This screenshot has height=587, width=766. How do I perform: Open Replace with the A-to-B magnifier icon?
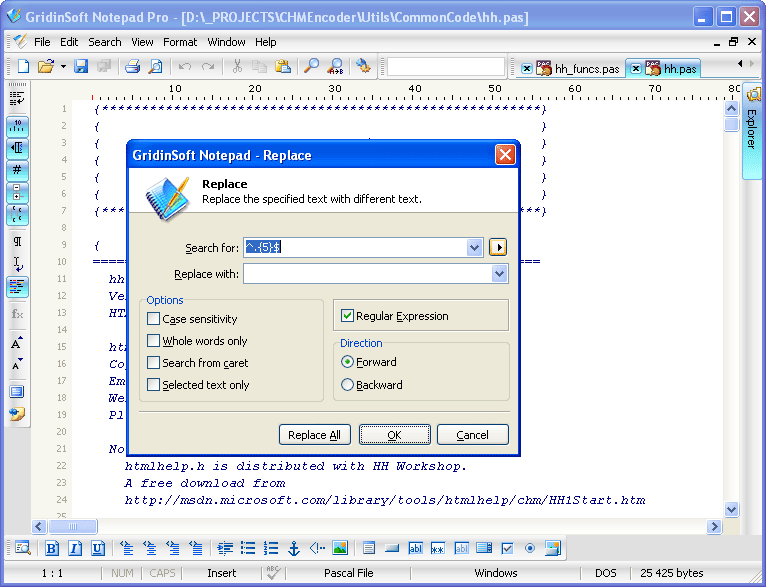336,66
